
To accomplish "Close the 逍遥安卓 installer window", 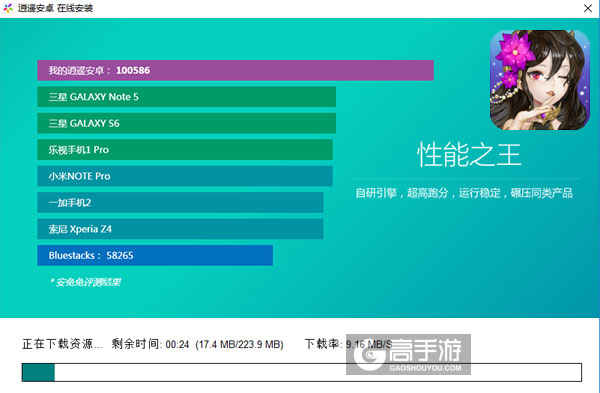I will [x=588, y=8].
